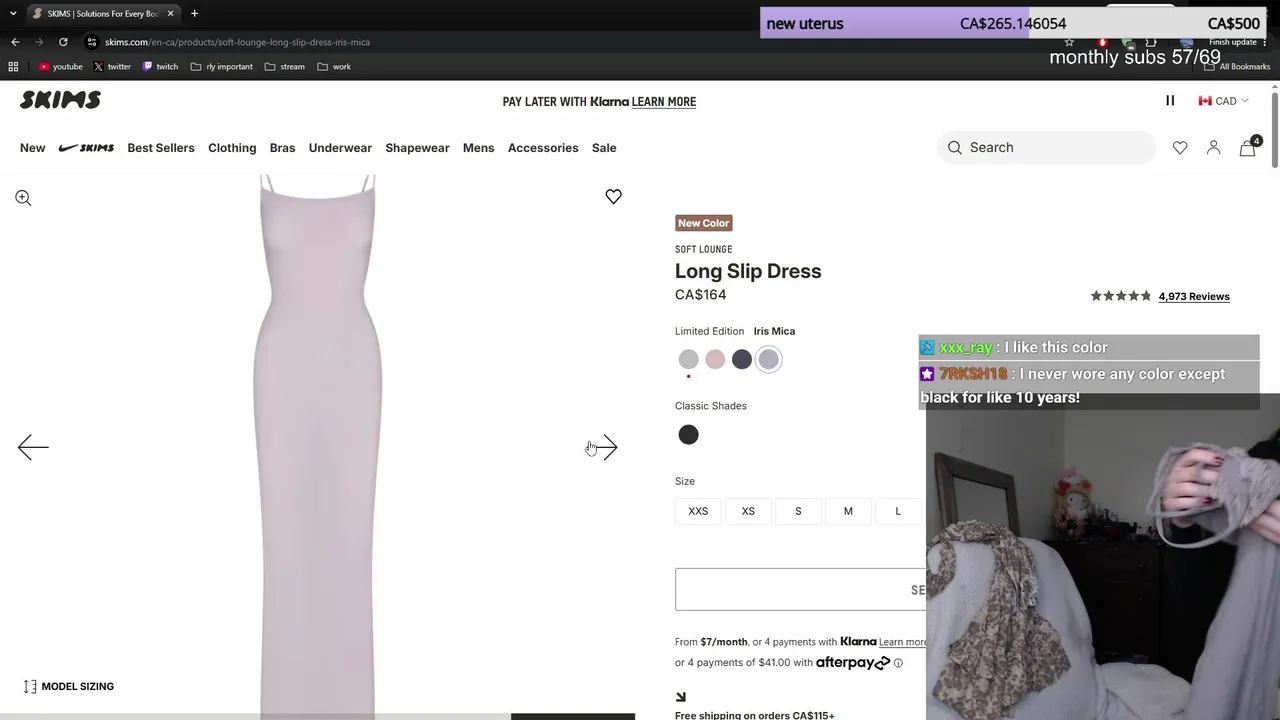
Task: Click the browser address bar URL
Action: pyautogui.click(x=237, y=42)
